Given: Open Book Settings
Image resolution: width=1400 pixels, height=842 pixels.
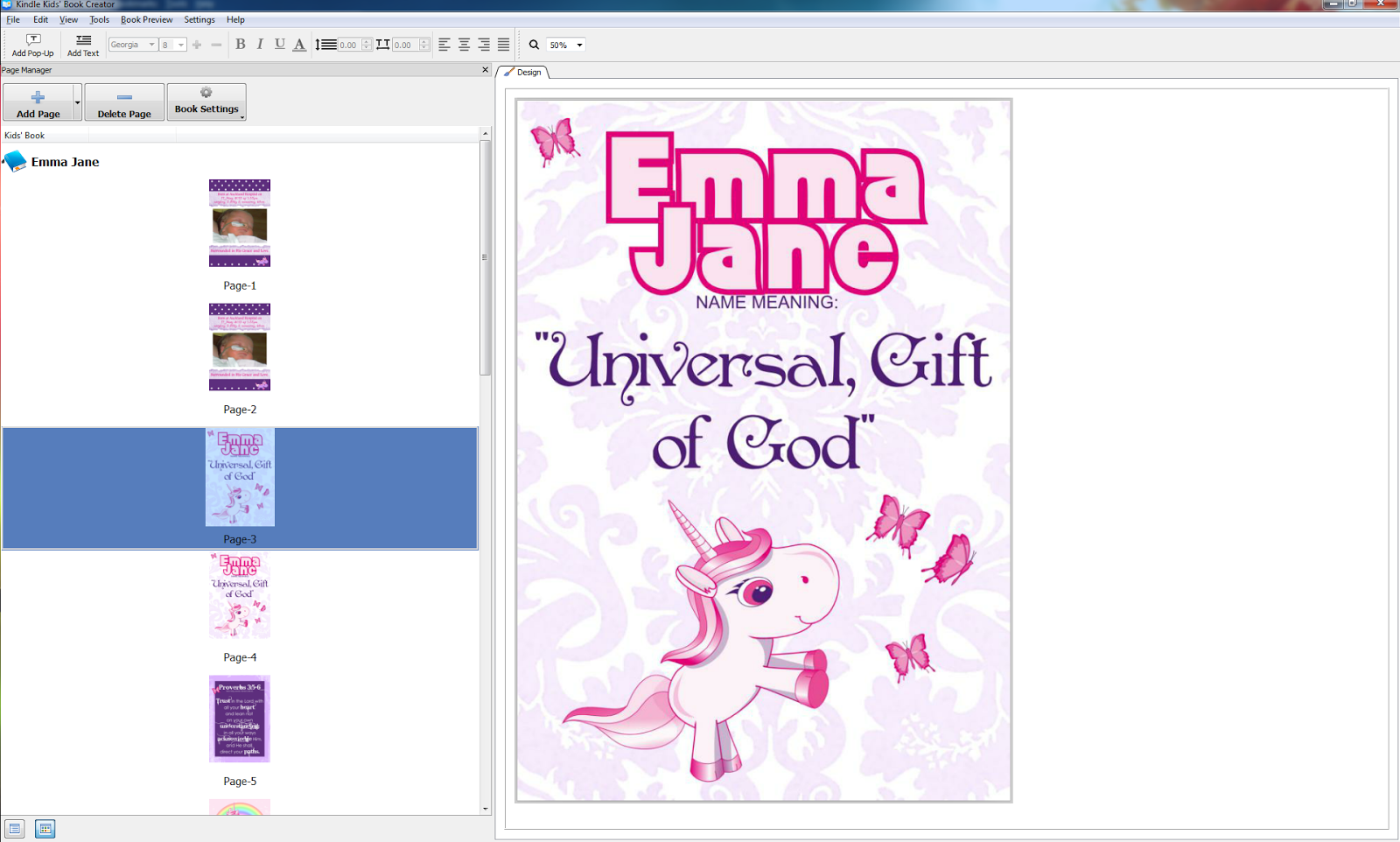Looking at the screenshot, I should [x=206, y=102].
